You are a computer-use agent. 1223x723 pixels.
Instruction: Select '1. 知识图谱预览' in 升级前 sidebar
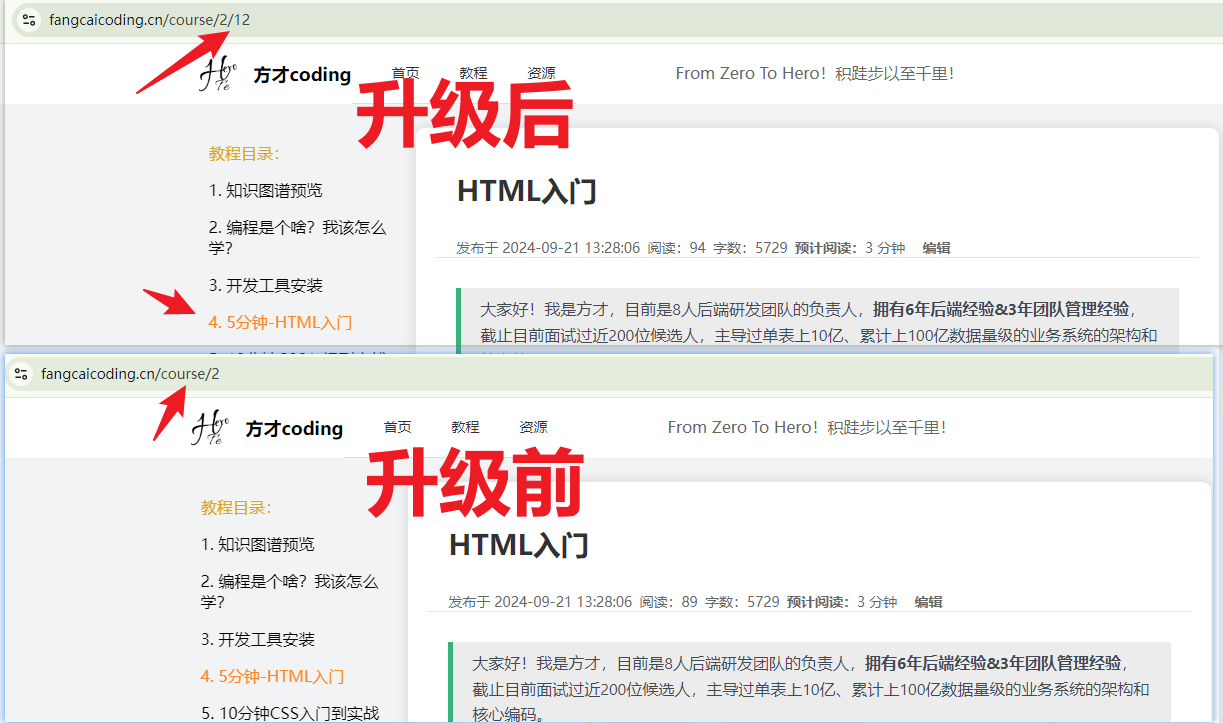[258, 544]
